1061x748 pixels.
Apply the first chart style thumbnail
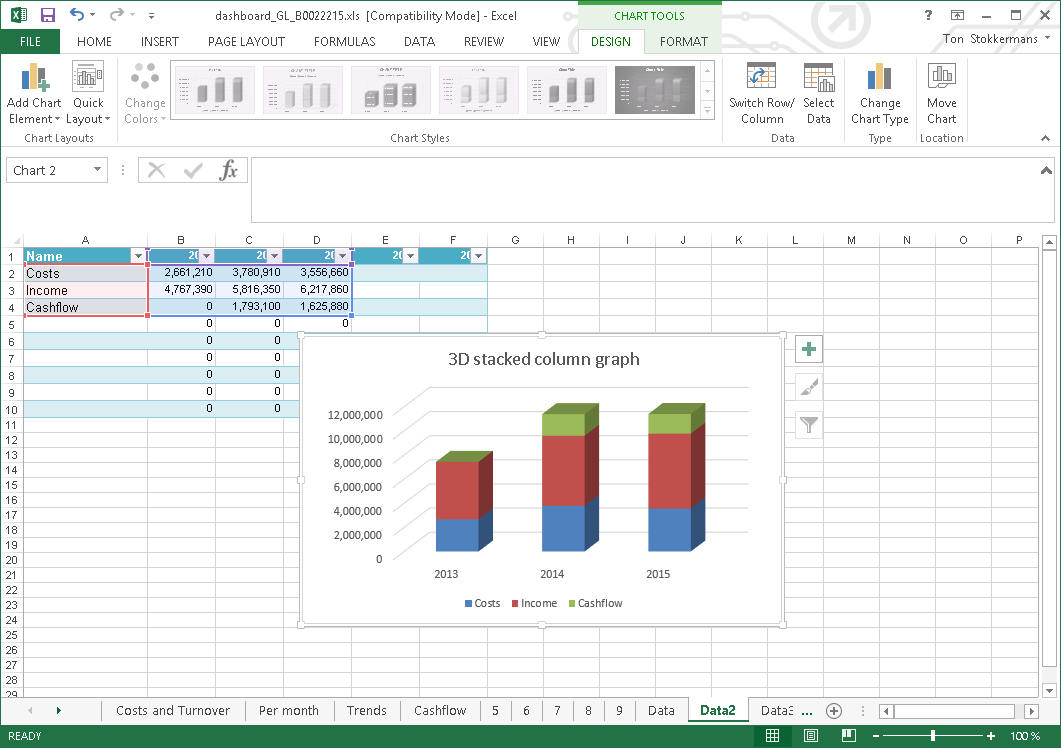point(215,90)
